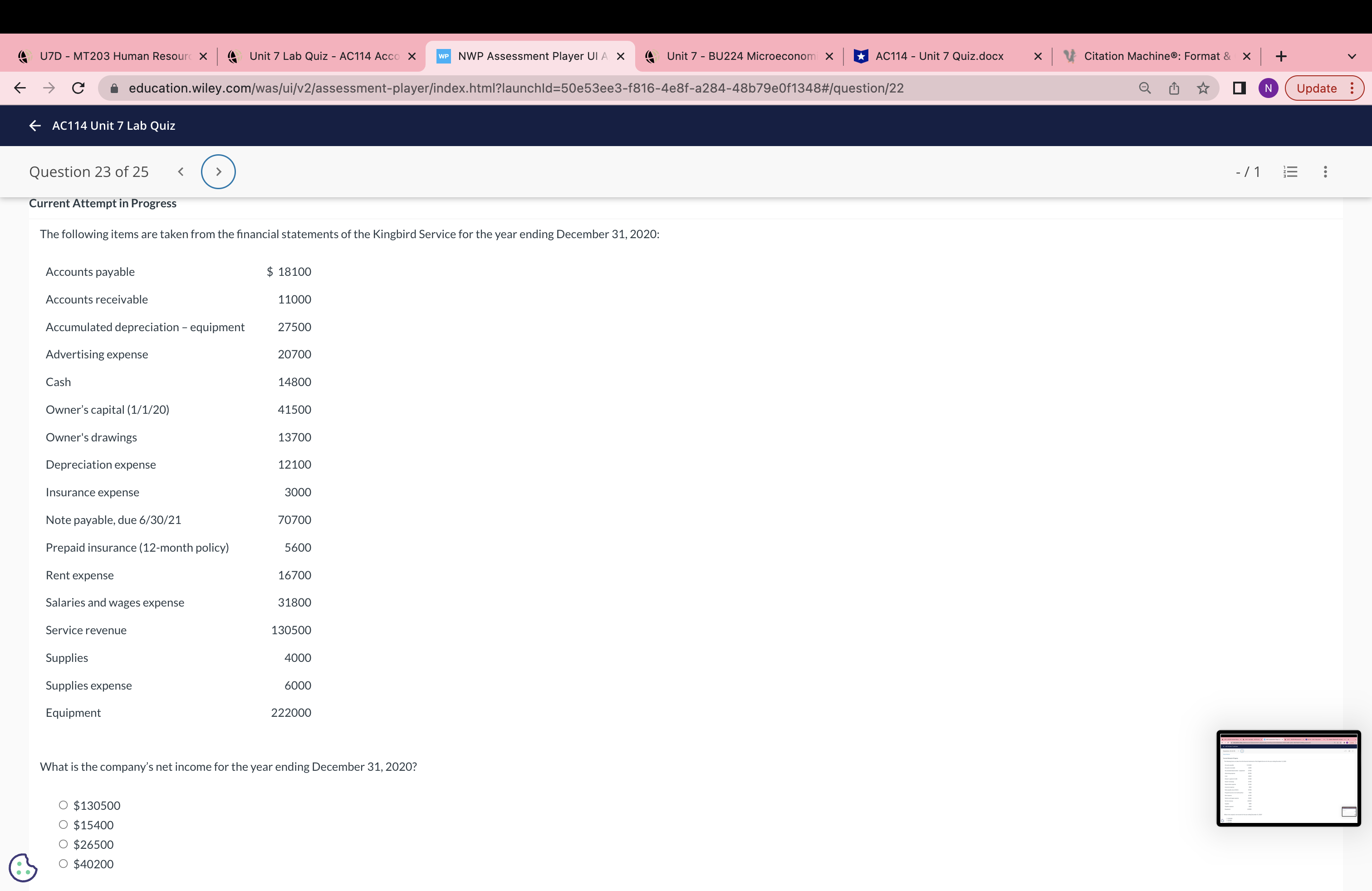Click the share icon in the toolbar
This screenshot has width=1372, height=891.
(1174, 88)
